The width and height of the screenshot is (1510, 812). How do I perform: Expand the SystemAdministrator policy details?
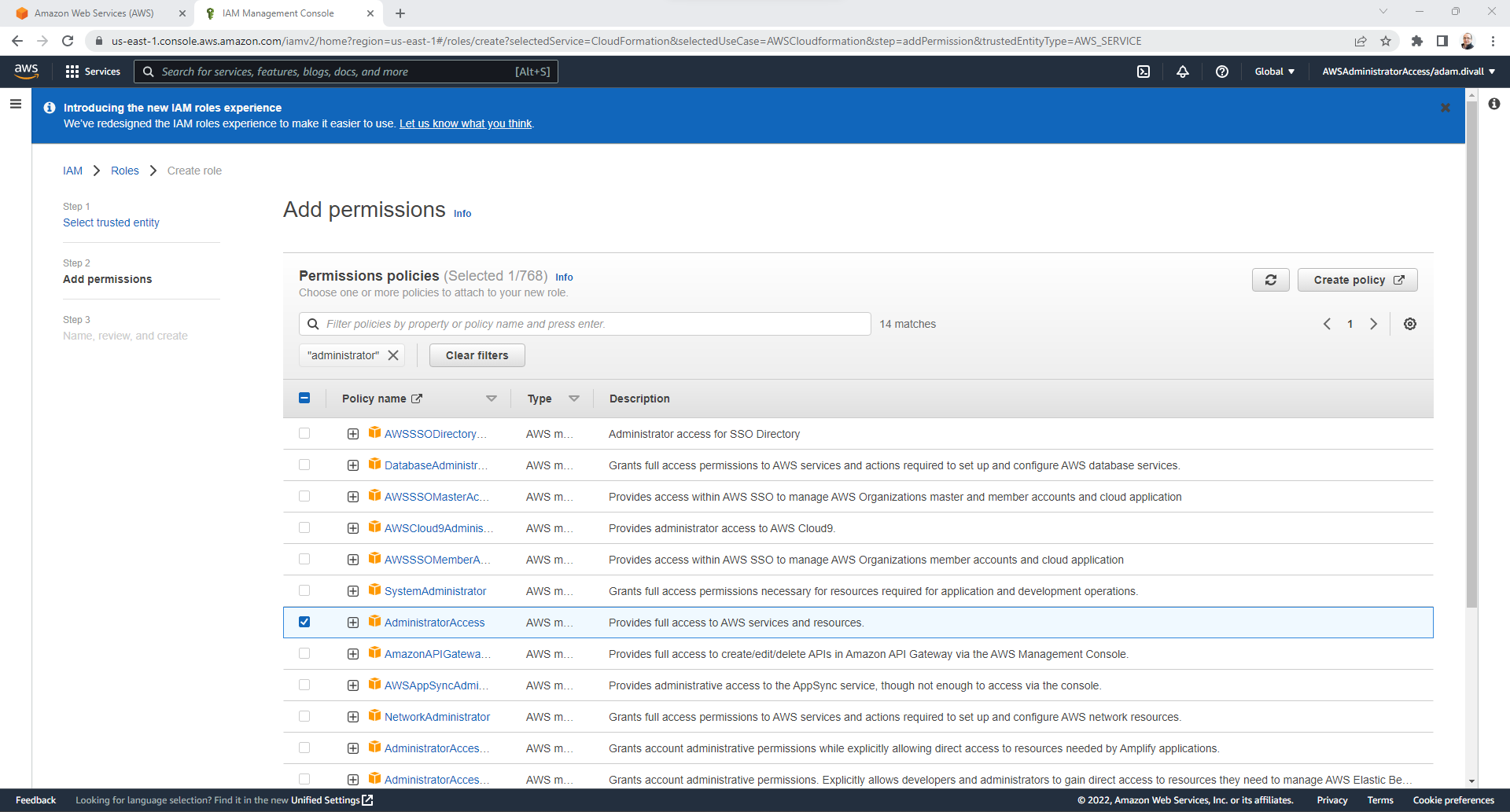[353, 591]
